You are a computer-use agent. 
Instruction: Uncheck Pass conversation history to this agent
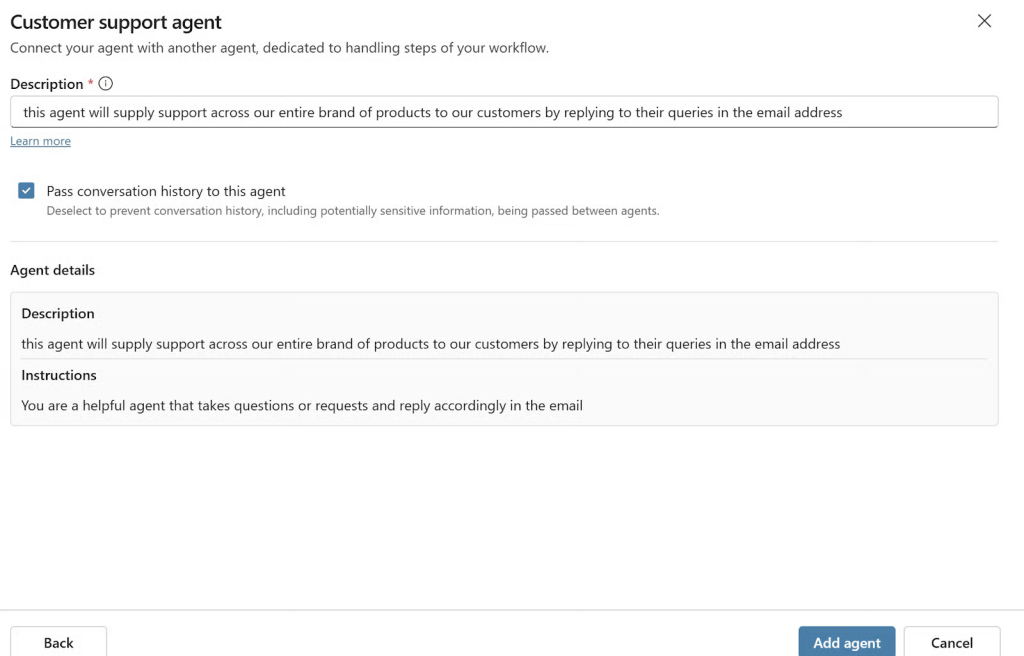point(25,190)
